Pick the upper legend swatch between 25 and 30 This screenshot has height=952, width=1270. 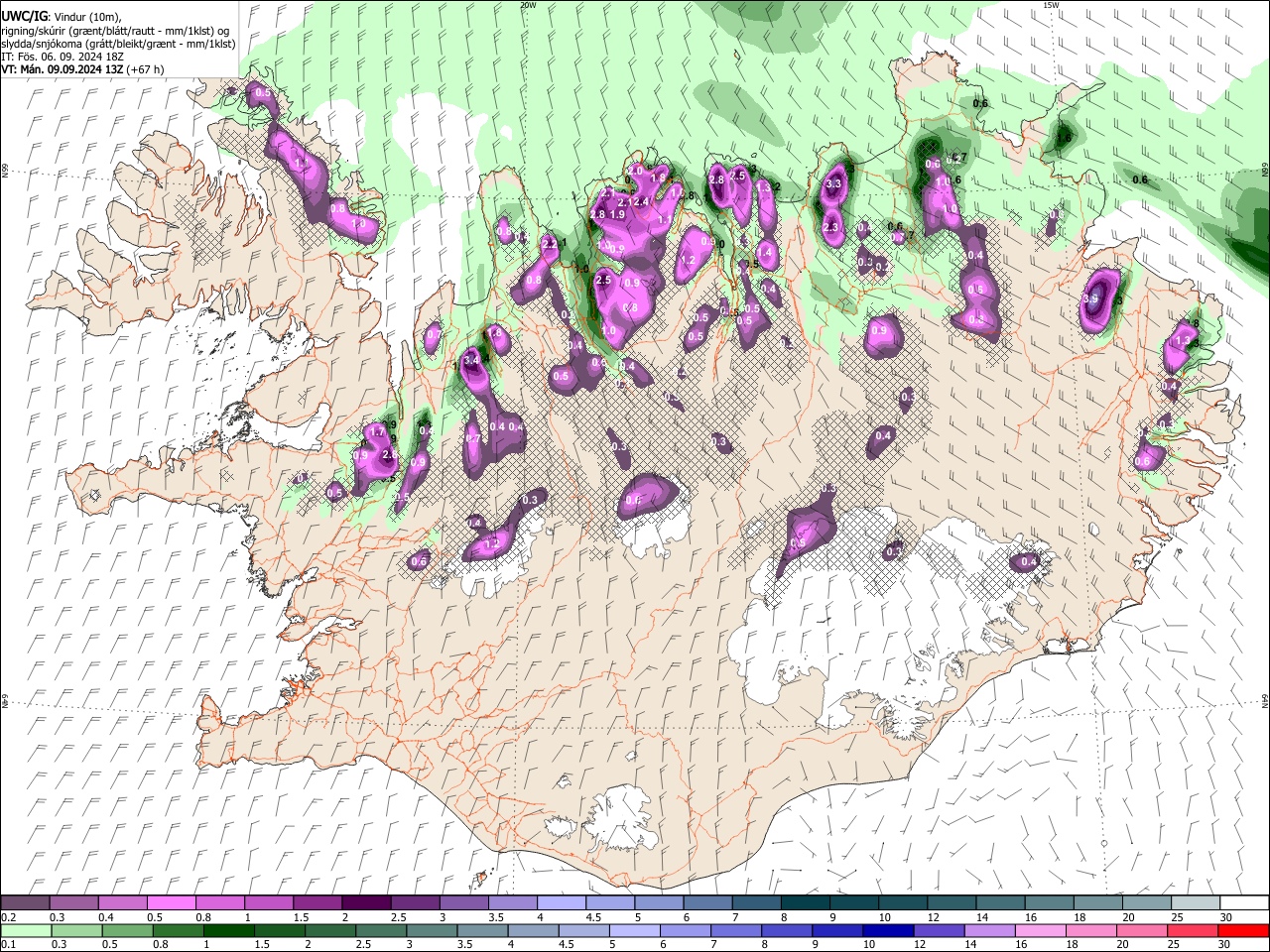(1196, 902)
